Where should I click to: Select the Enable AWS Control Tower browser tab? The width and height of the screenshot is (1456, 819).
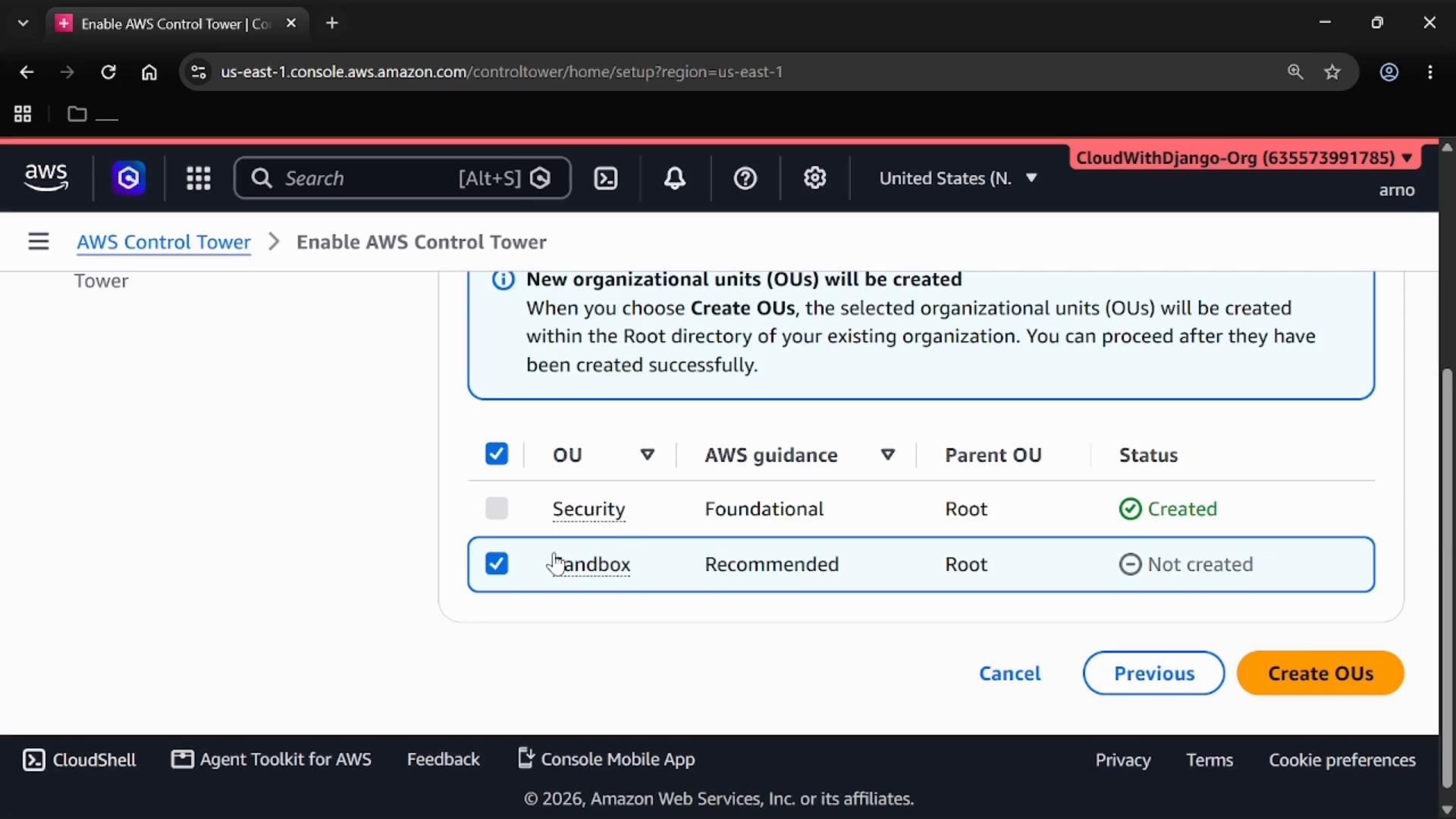click(x=177, y=24)
